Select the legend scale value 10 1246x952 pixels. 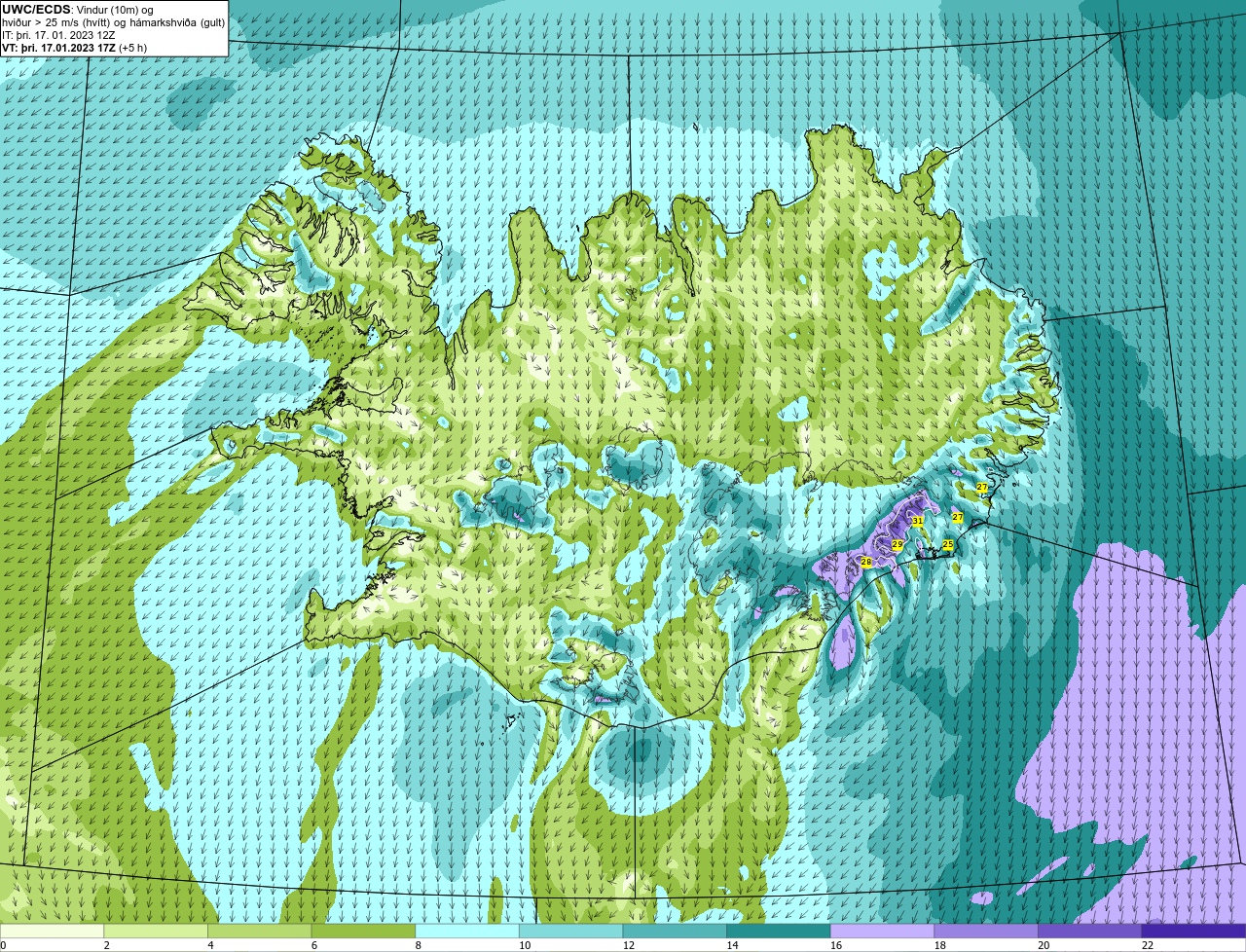point(525,945)
